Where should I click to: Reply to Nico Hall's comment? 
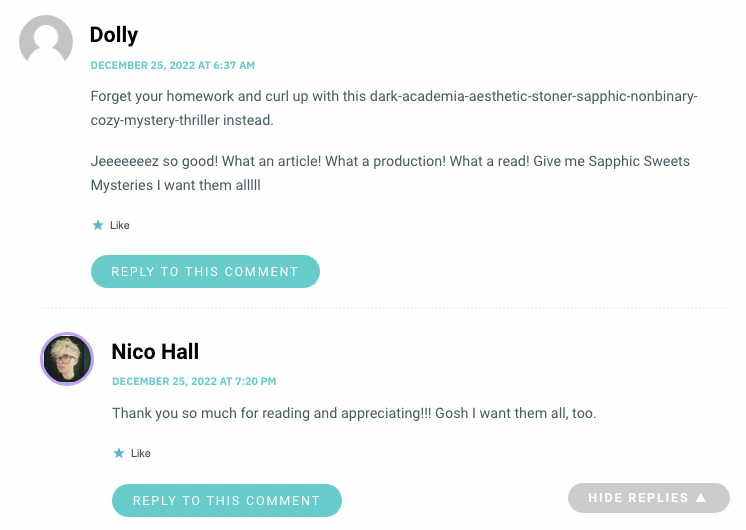pyautogui.click(x=226, y=501)
